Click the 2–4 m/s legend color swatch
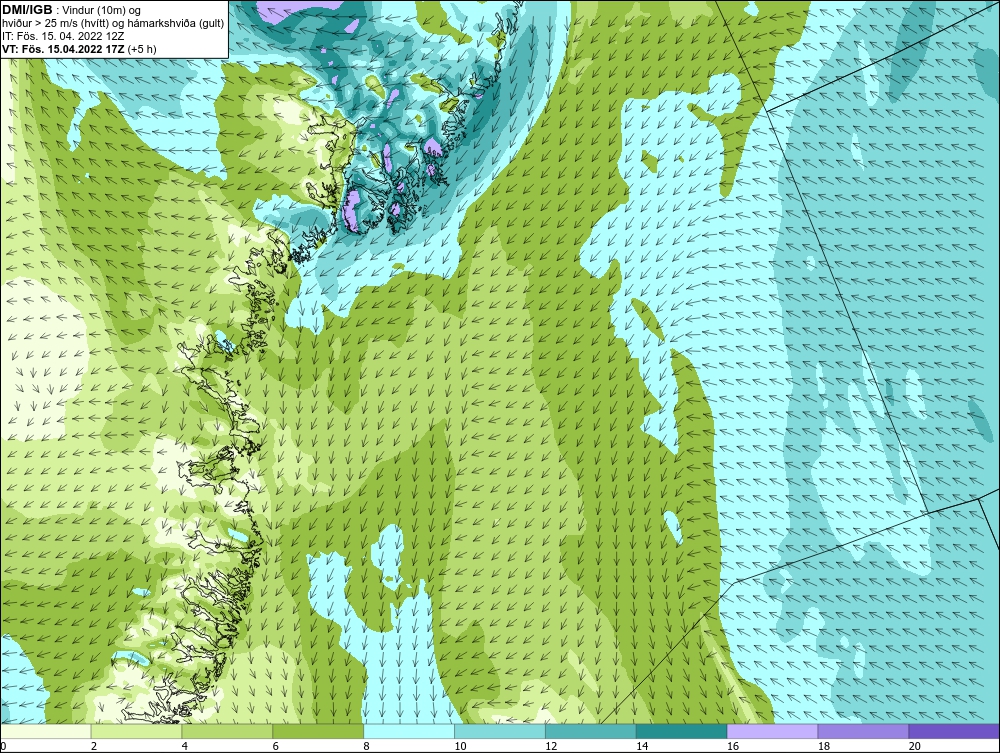Image resolution: width=1000 pixels, height=753 pixels. pos(136,731)
